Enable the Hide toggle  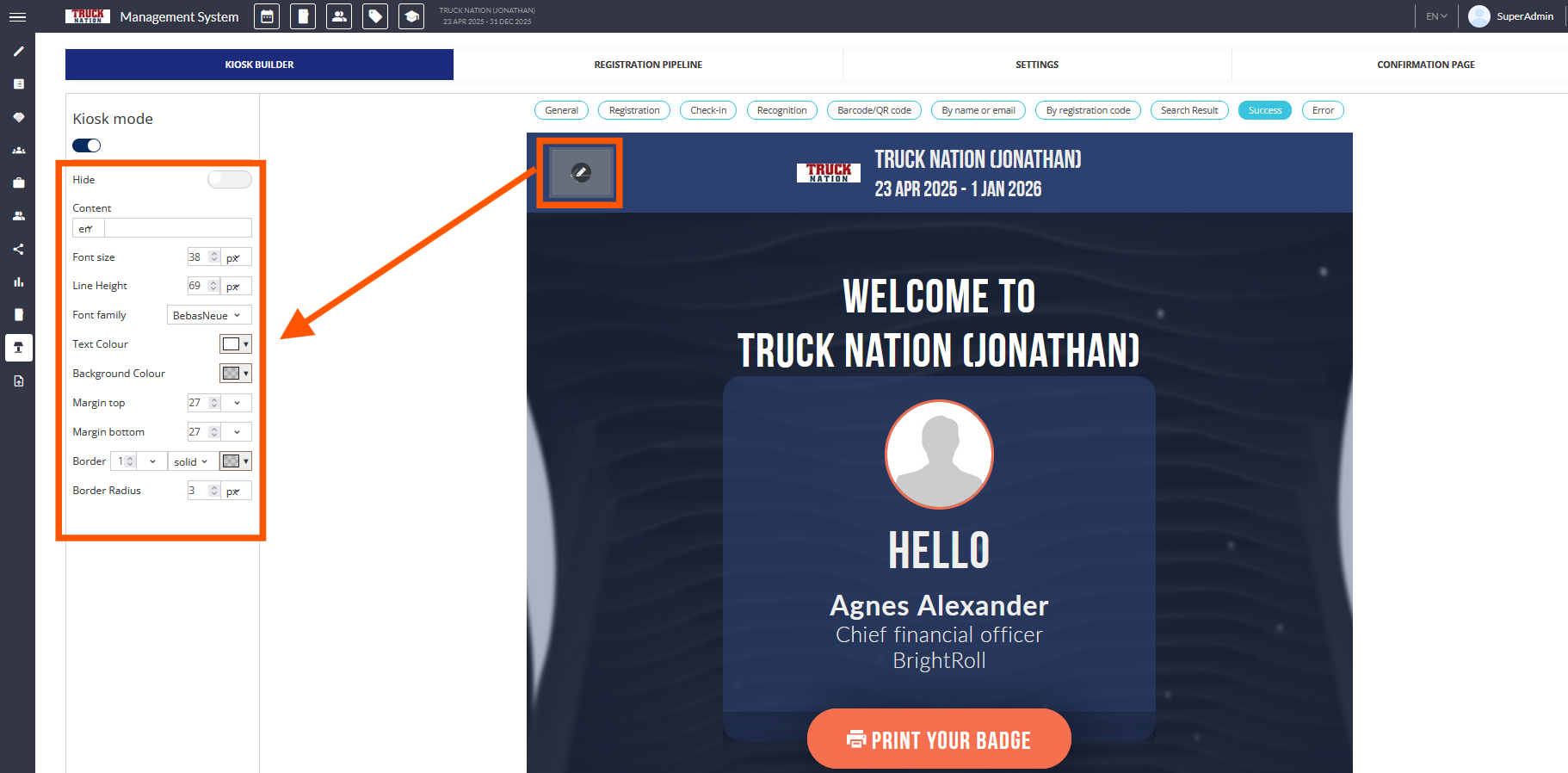point(229,179)
